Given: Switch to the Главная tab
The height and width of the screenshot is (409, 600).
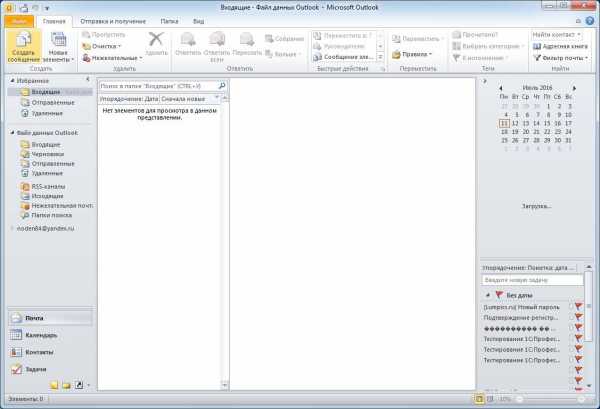Looking at the screenshot, I should [x=54, y=21].
